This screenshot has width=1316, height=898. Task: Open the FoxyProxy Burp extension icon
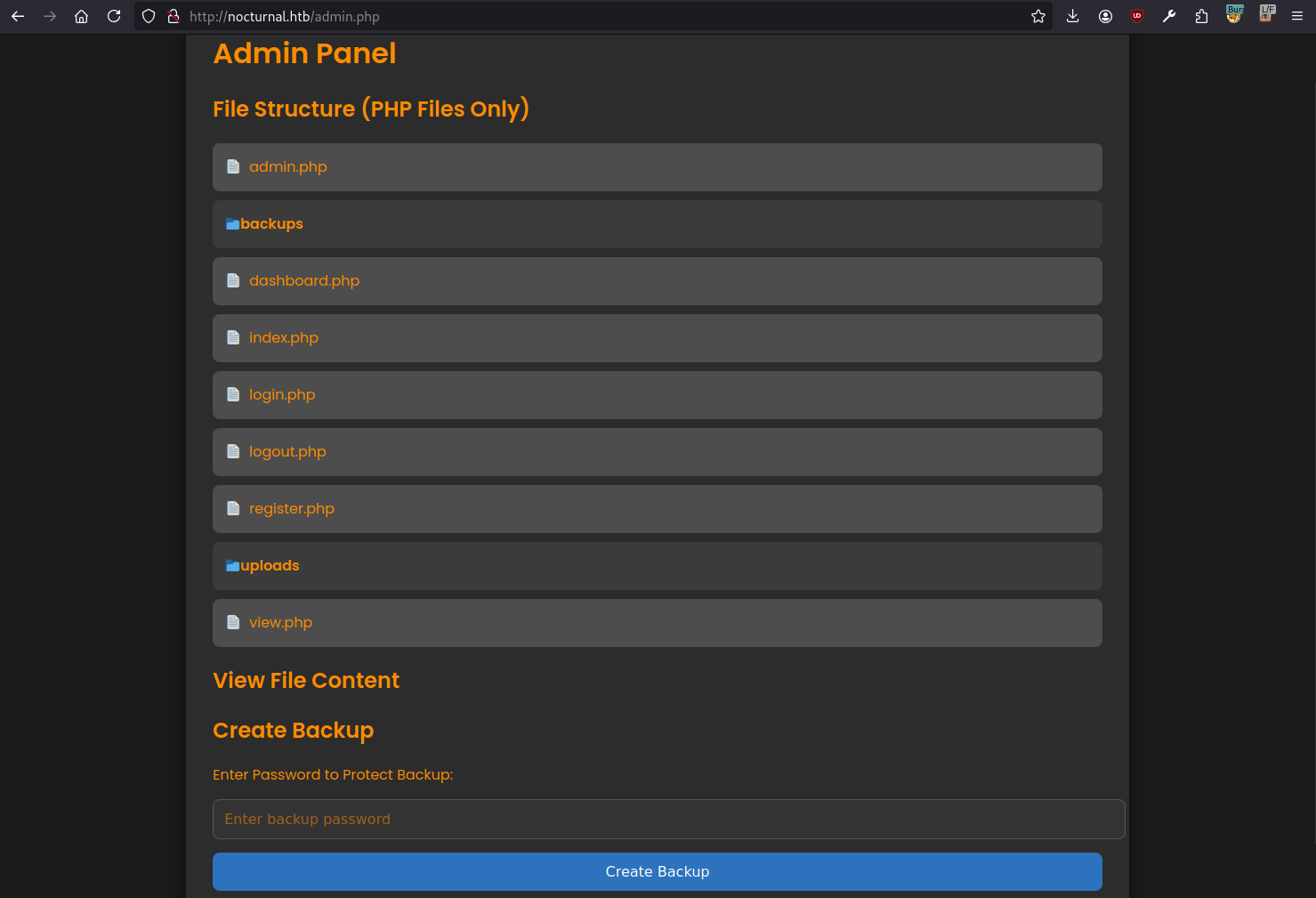[x=1234, y=14]
